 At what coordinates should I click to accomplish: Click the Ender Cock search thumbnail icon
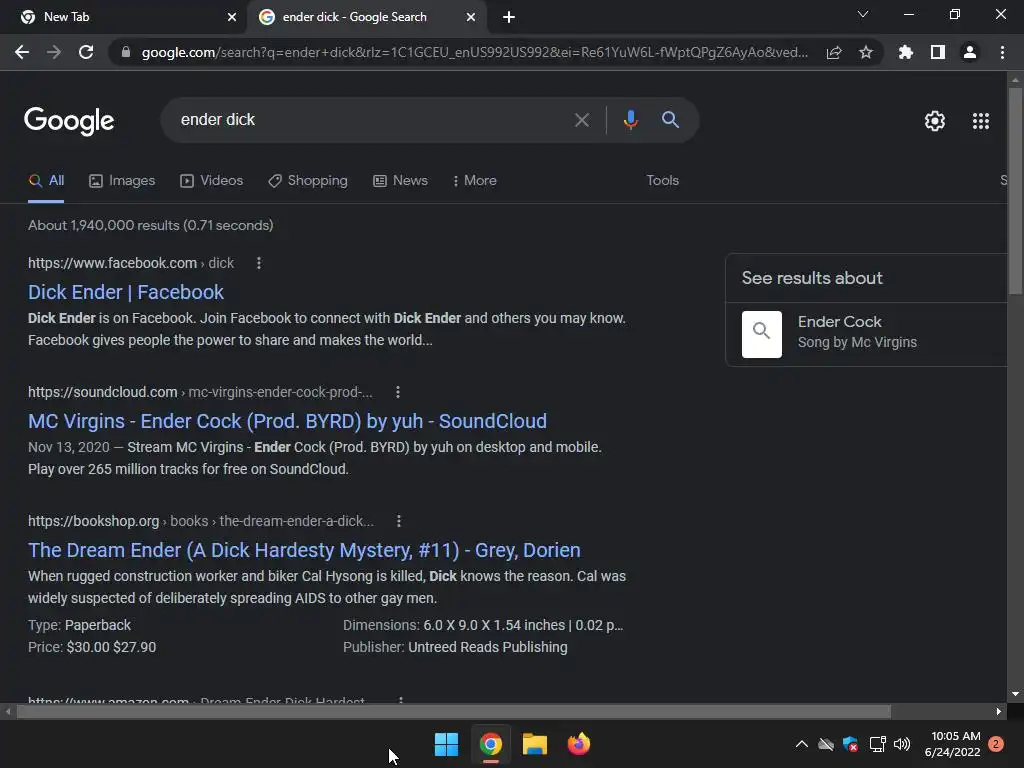pyautogui.click(x=761, y=334)
